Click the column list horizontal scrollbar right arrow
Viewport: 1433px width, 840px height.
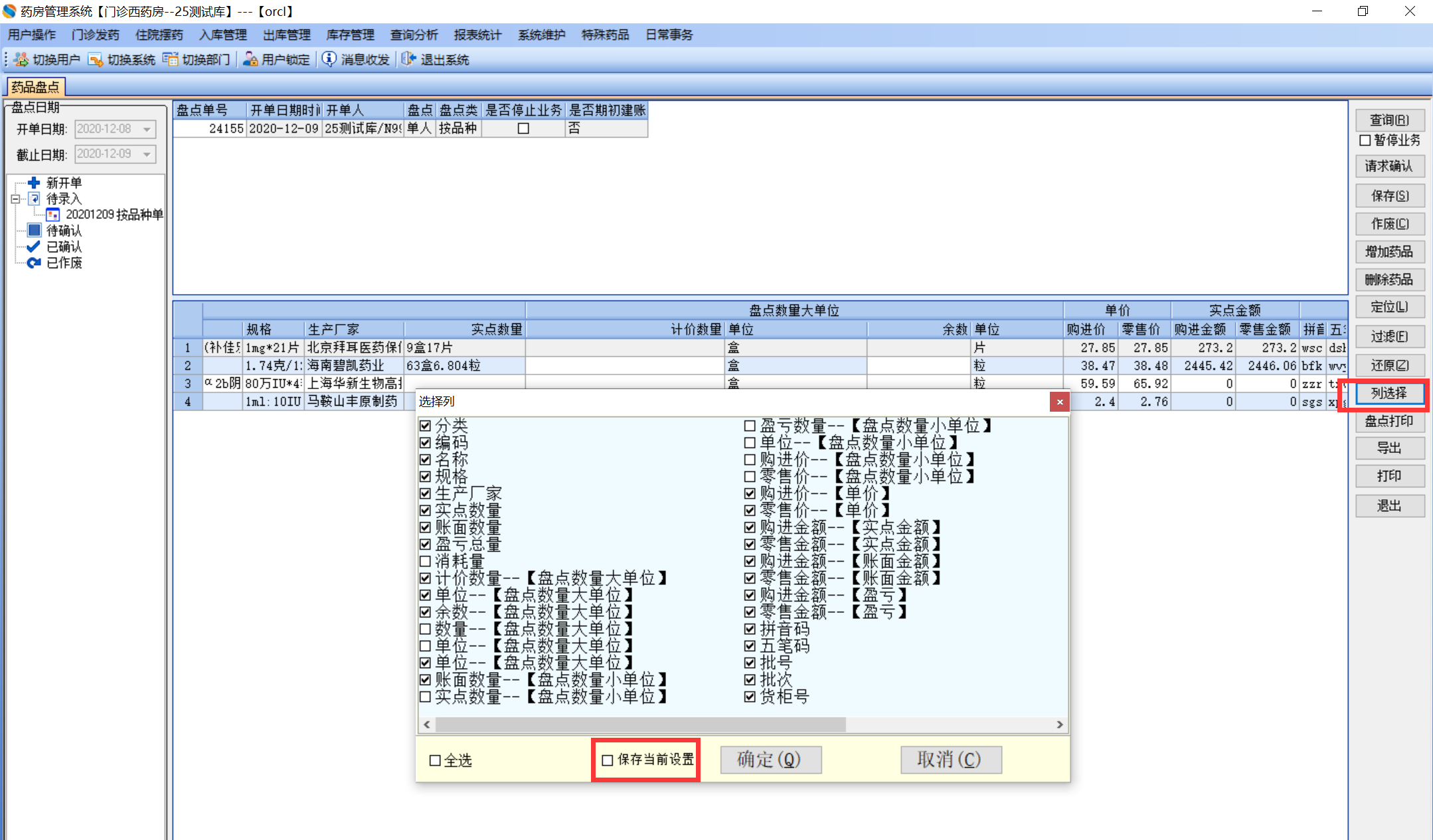1060,724
